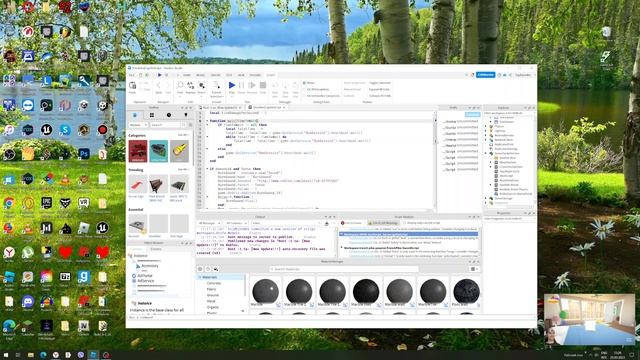The height and width of the screenshot is (360, 640).
Task: Switch to the MODEL ribbon tab
Action: [200, 75]
